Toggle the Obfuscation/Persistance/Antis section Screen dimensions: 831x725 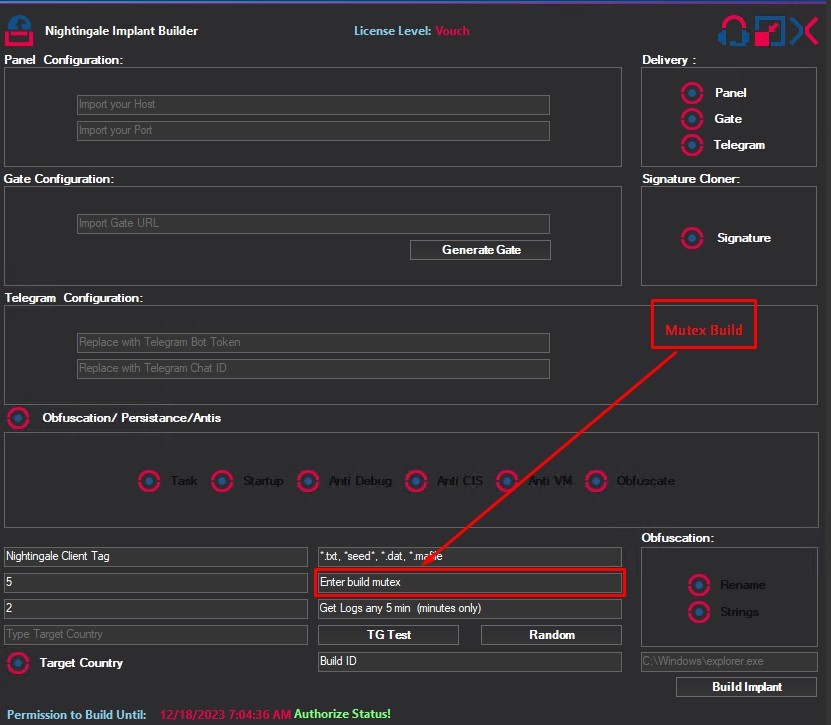point(18,418)
